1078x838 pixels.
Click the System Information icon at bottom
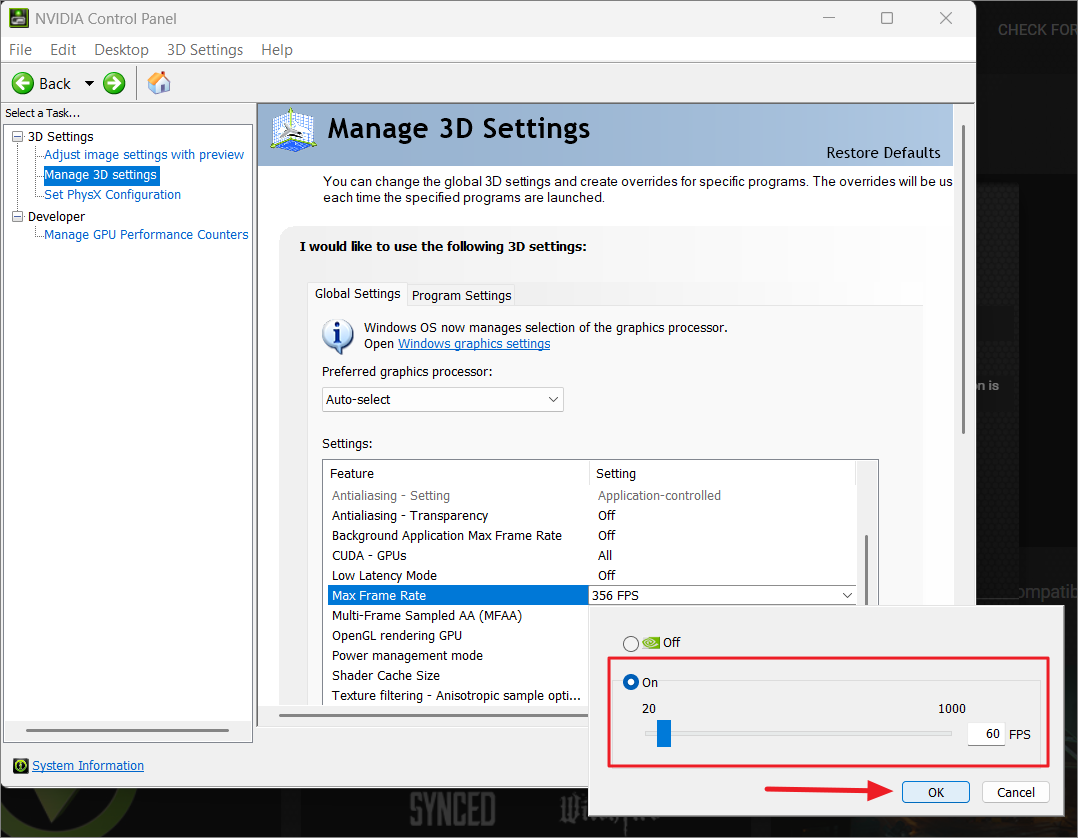22,765
